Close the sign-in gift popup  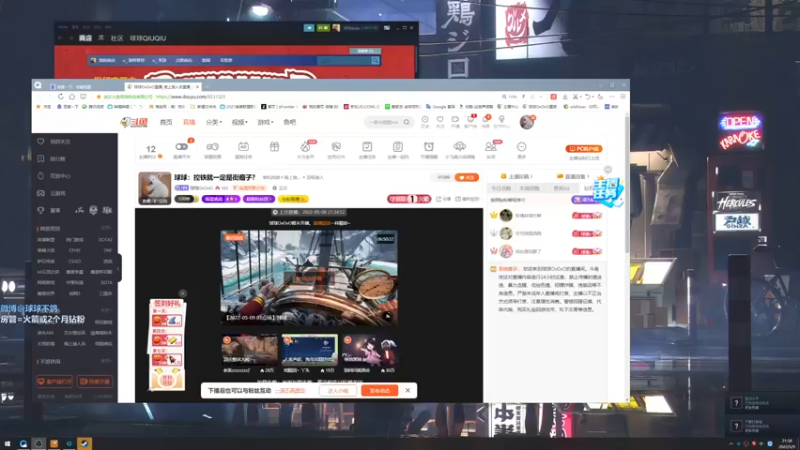[x=183, y=293]
